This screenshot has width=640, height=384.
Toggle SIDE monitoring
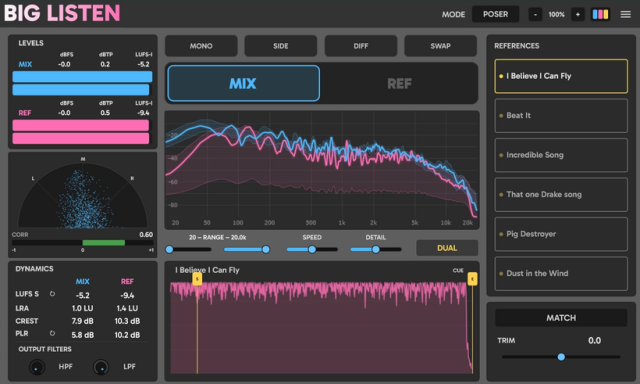(281, 46)
